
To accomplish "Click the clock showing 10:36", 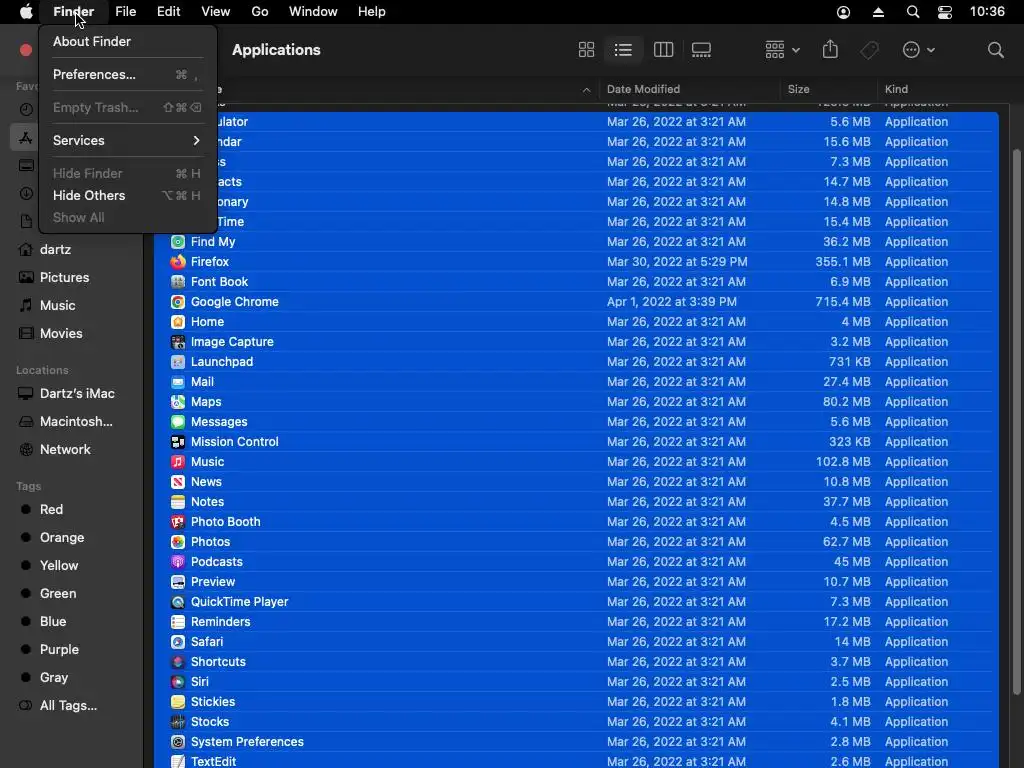I will tap(987, 12).
